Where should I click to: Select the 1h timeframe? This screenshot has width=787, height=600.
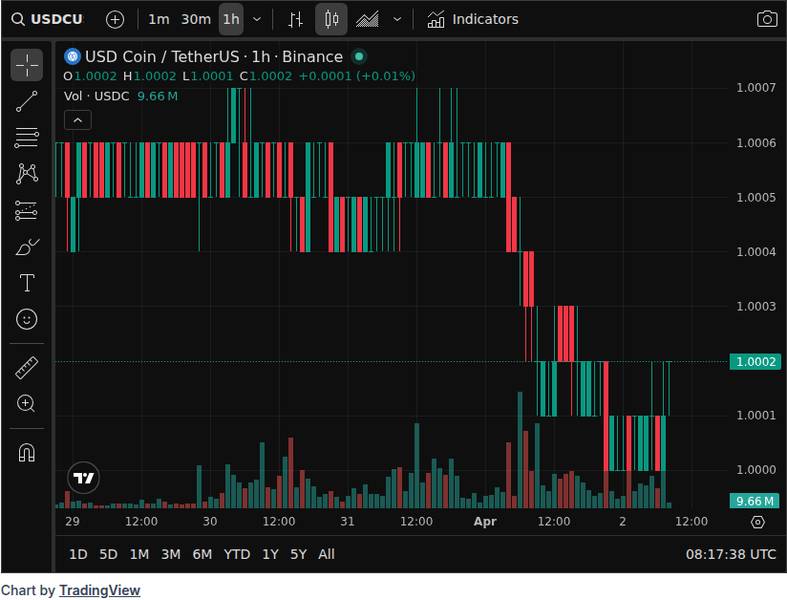[x=231, y=20]
